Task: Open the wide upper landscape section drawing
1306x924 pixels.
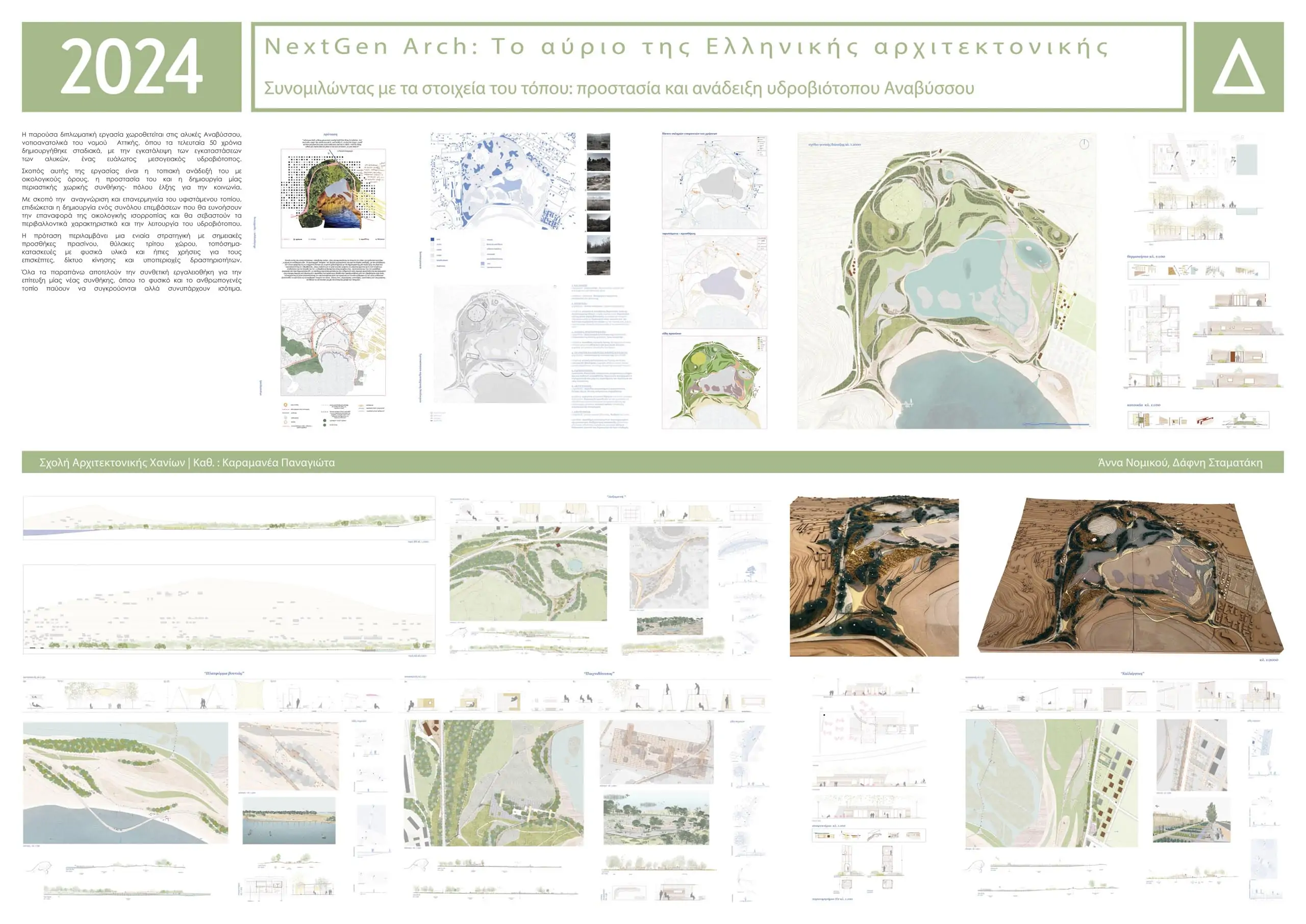Action: [229, 518]
